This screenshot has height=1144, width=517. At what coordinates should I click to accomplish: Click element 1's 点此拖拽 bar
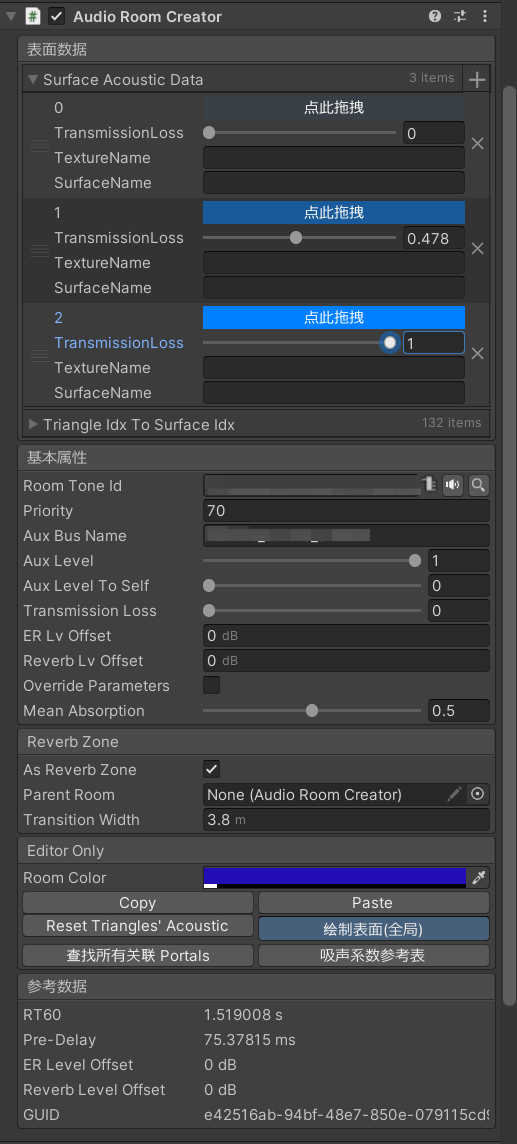point(334,212)
